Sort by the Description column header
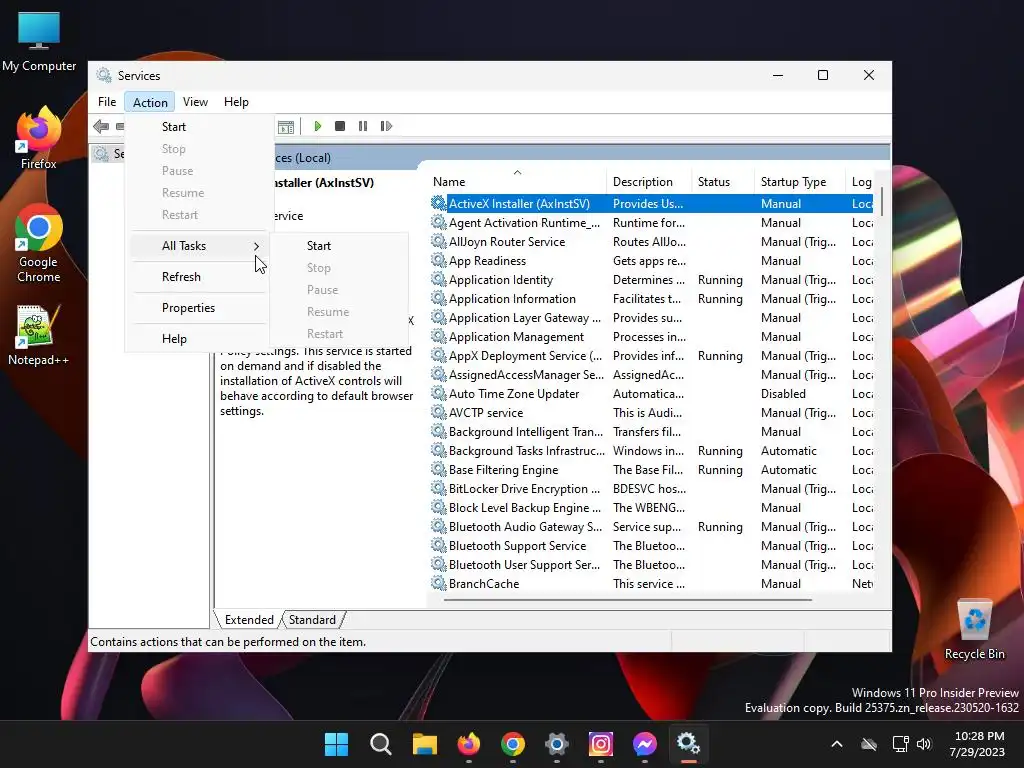 click(649, 182)
